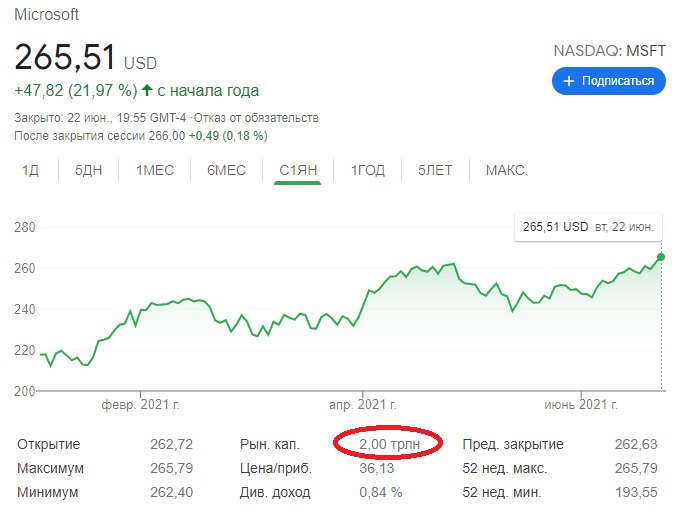The image size is (679, 523).
Task: Click the +47,82 (21,97 %) change text
Action: (76, 90)
